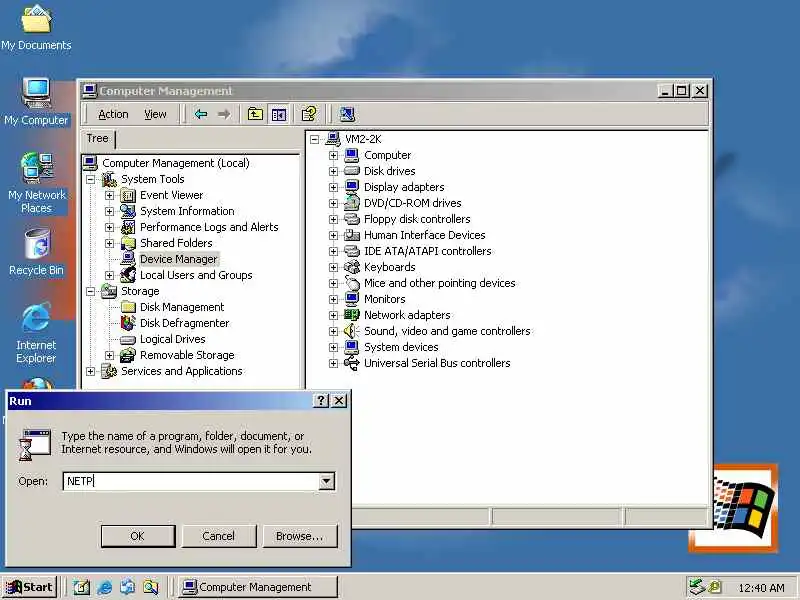The width and height of the screenshot is (800, 600).
Task: Click the Display adapters device icon
Action: click(x=352, y=187)
